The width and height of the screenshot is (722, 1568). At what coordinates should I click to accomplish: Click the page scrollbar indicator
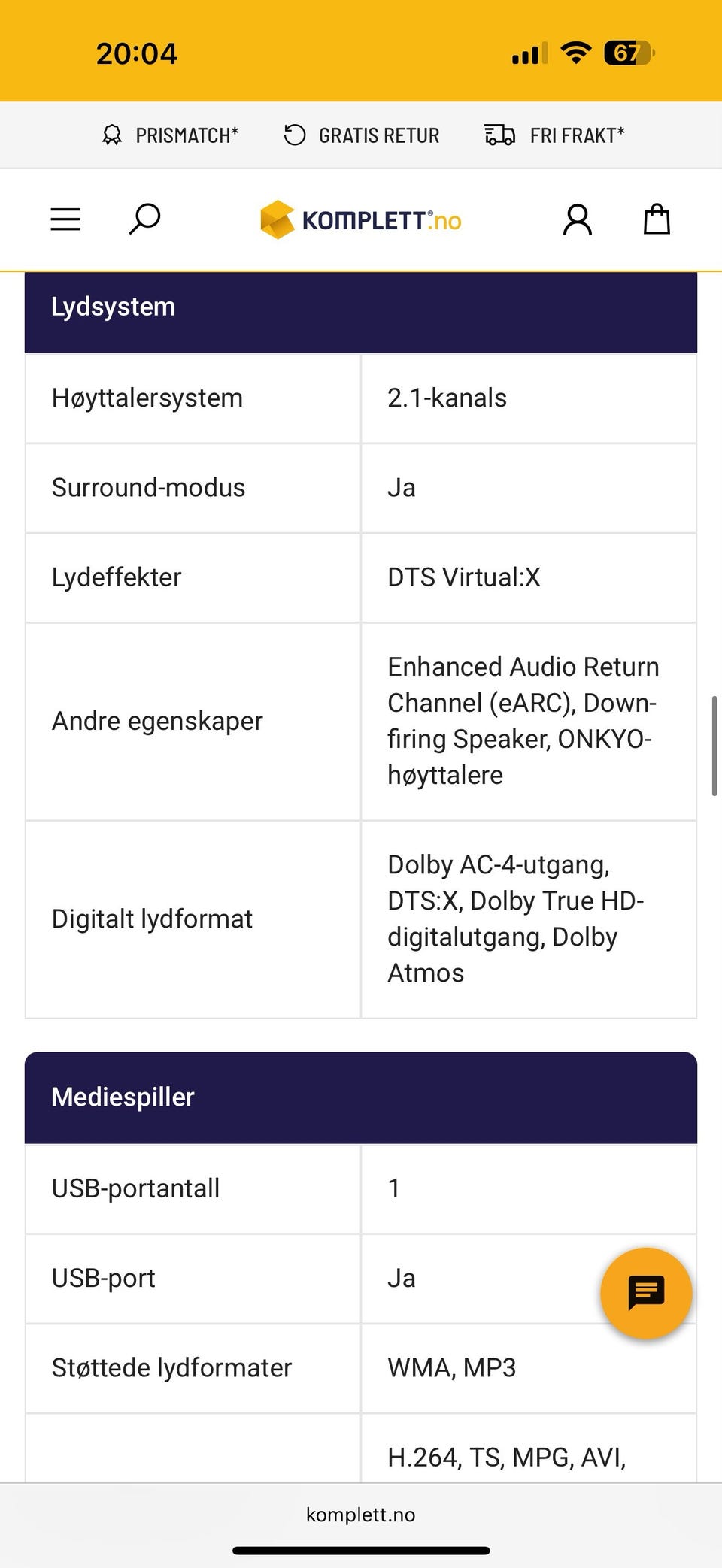[x=714, y=745]
